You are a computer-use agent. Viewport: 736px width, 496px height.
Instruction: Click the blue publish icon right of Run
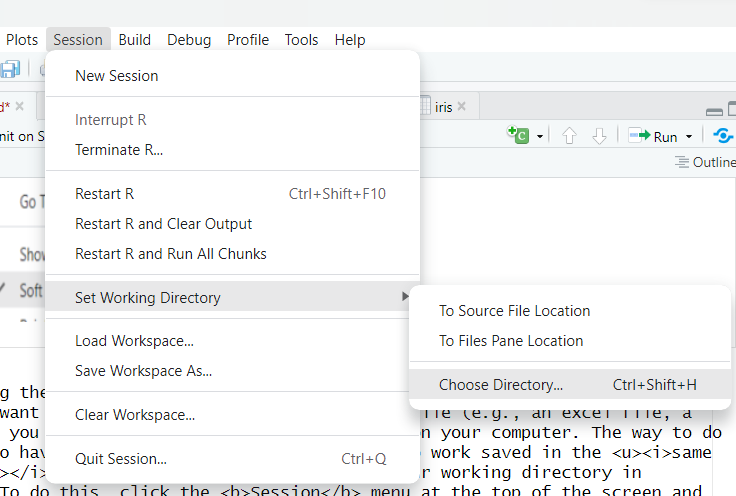[x=723, y=136]
